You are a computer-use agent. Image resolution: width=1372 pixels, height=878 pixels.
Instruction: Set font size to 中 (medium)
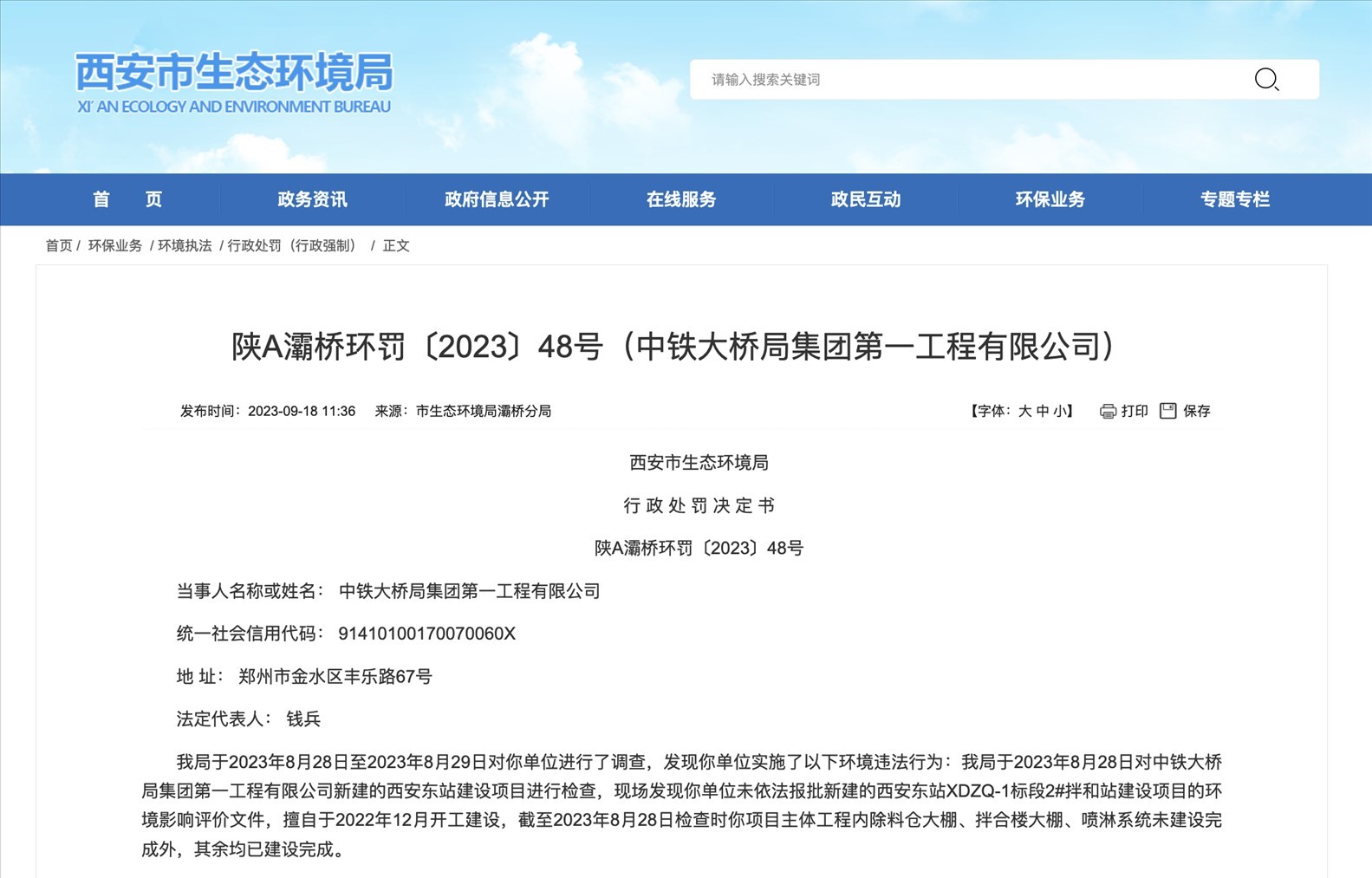(1043, 412)
